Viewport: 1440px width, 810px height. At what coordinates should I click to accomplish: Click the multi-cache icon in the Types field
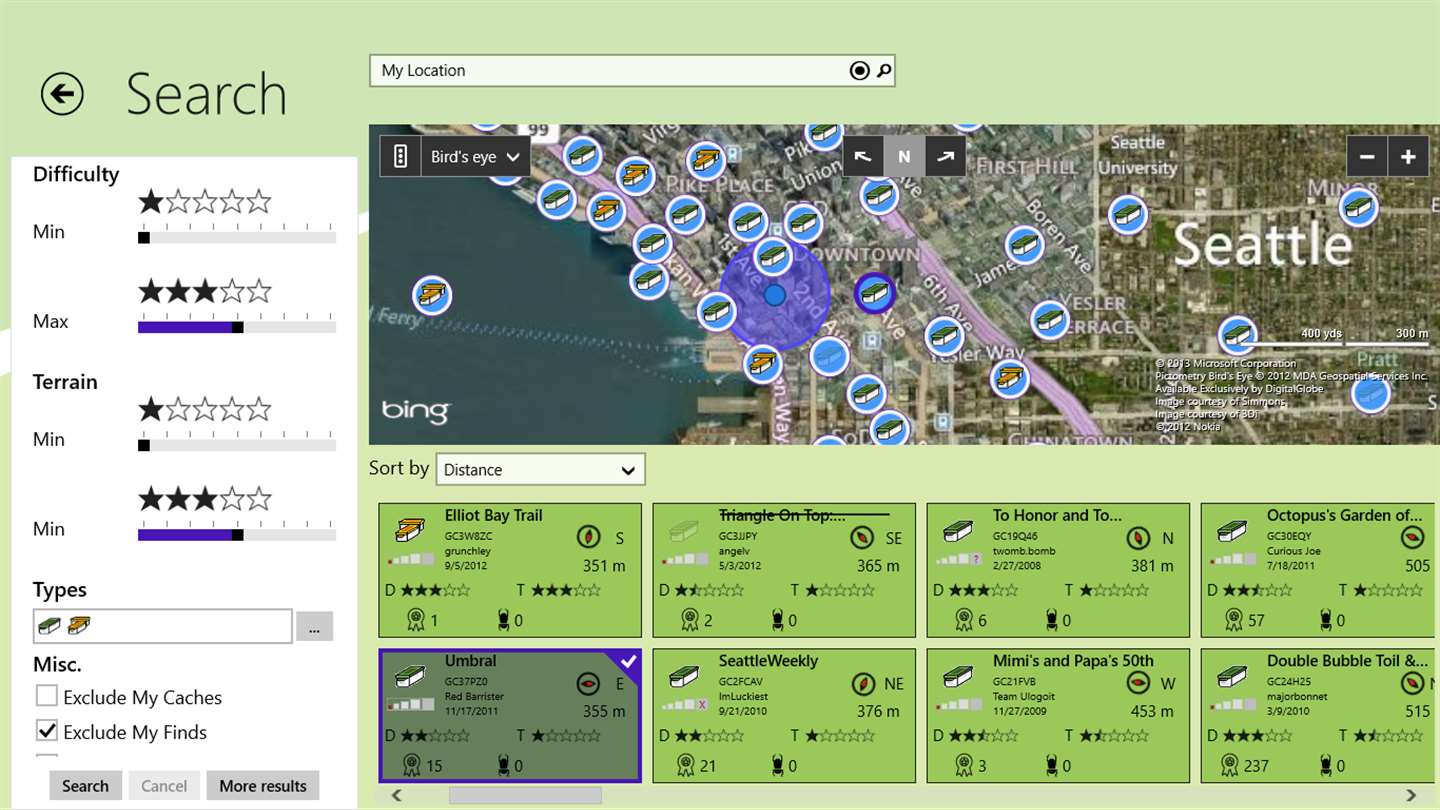pos(79,626)
